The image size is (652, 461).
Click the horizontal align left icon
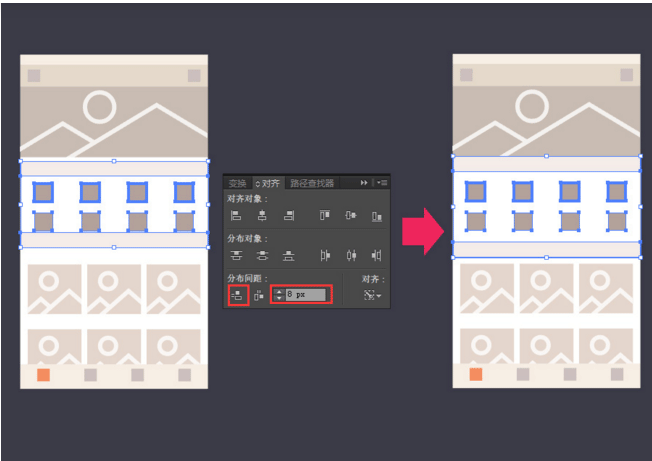[236, 215]
